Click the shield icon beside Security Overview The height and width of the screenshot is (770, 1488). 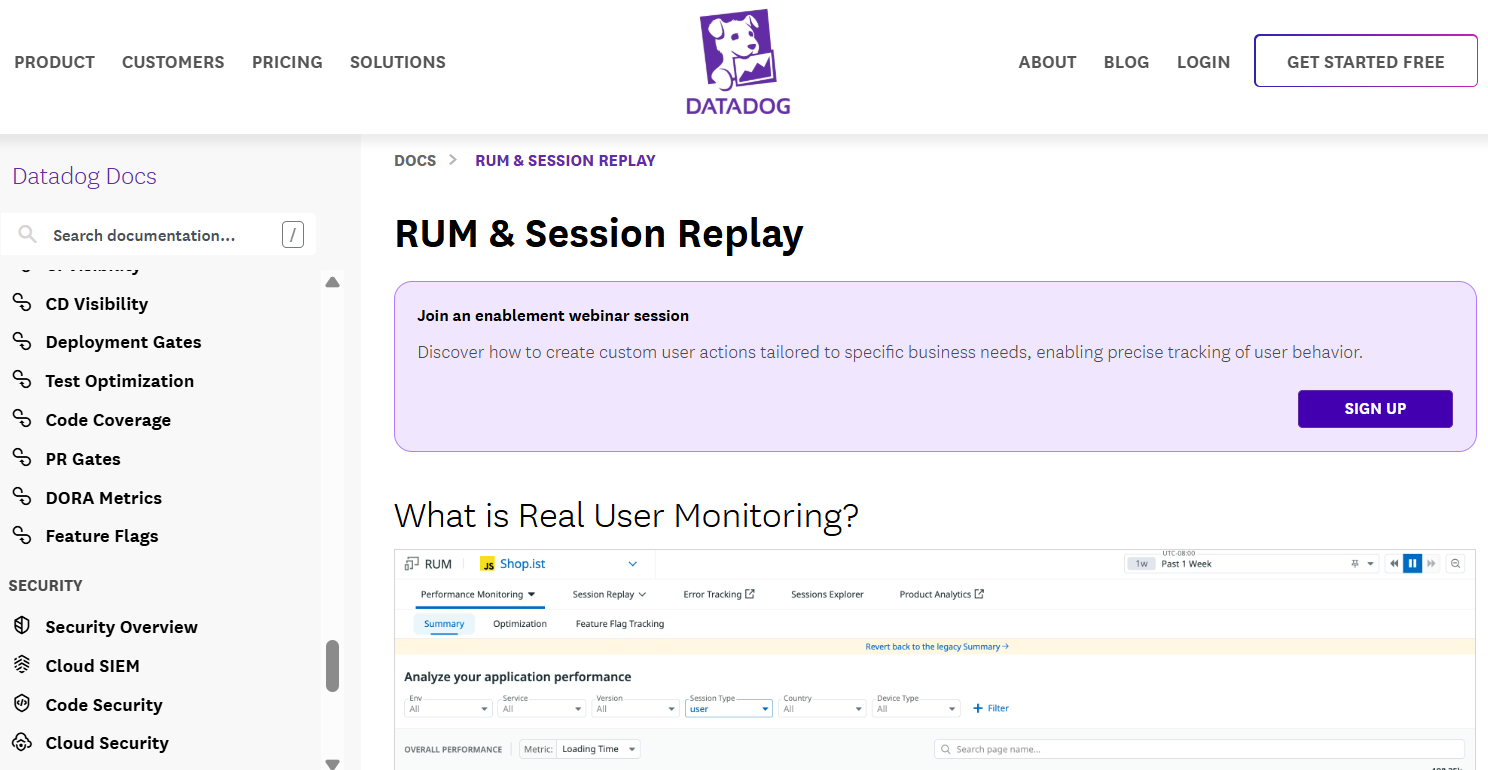coord(21,626)
